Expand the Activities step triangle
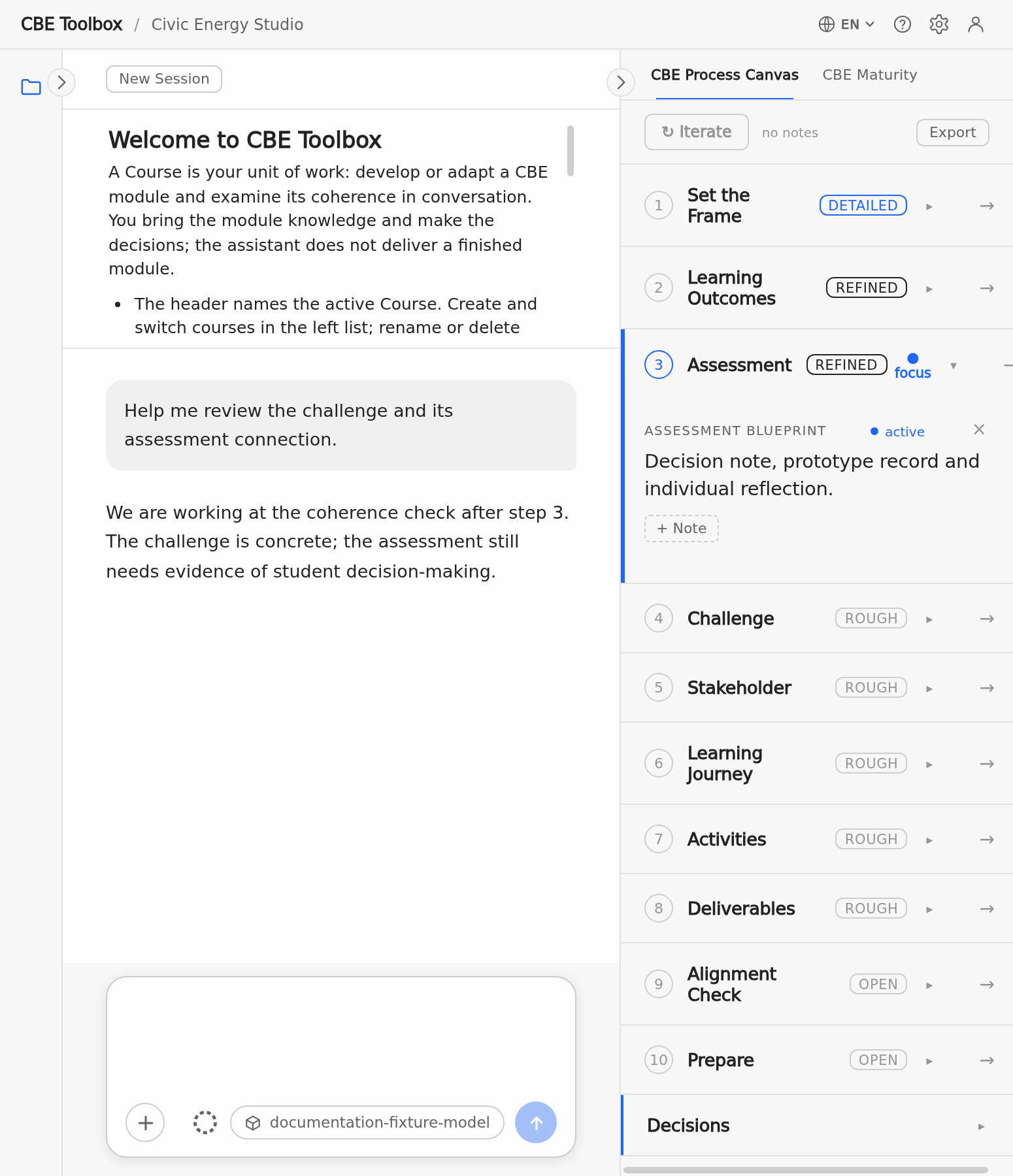The height and width of the screenshot is (1176, 1013). 929,840
